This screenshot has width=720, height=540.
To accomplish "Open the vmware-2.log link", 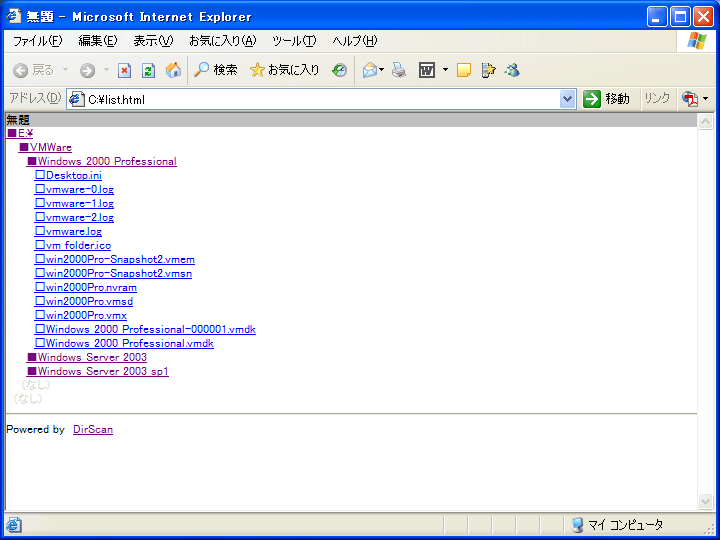I will tap(74, 218).
